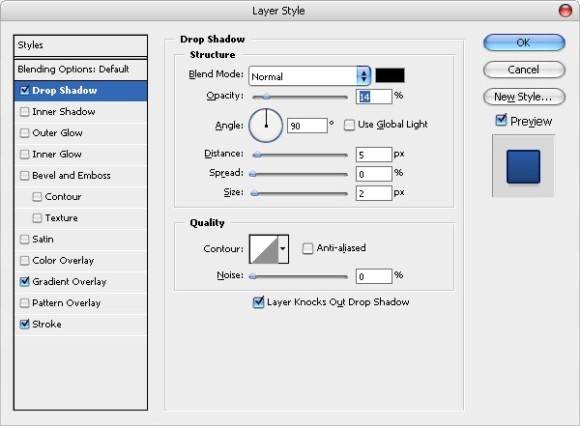580x426 pixels.
Task: Select the Pattern Overlay style row
Action: (81, 303)
